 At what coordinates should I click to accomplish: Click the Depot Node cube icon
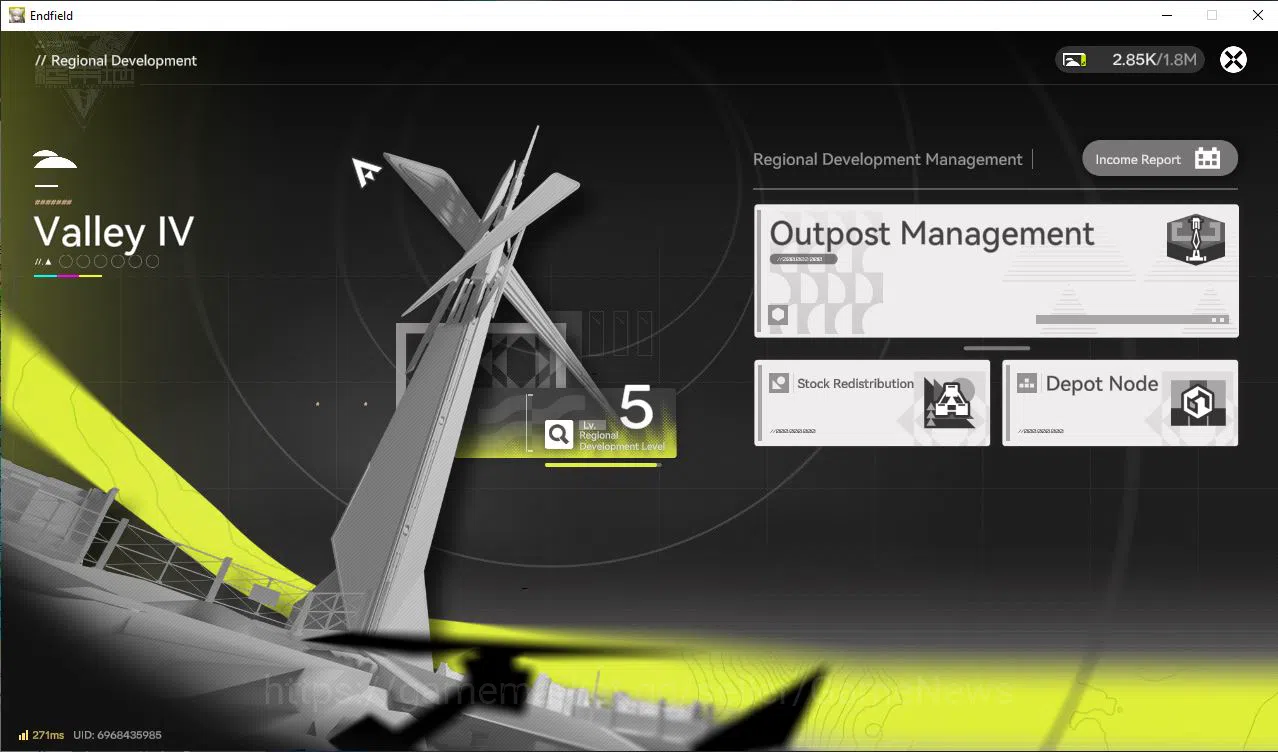pos(1197,404)
